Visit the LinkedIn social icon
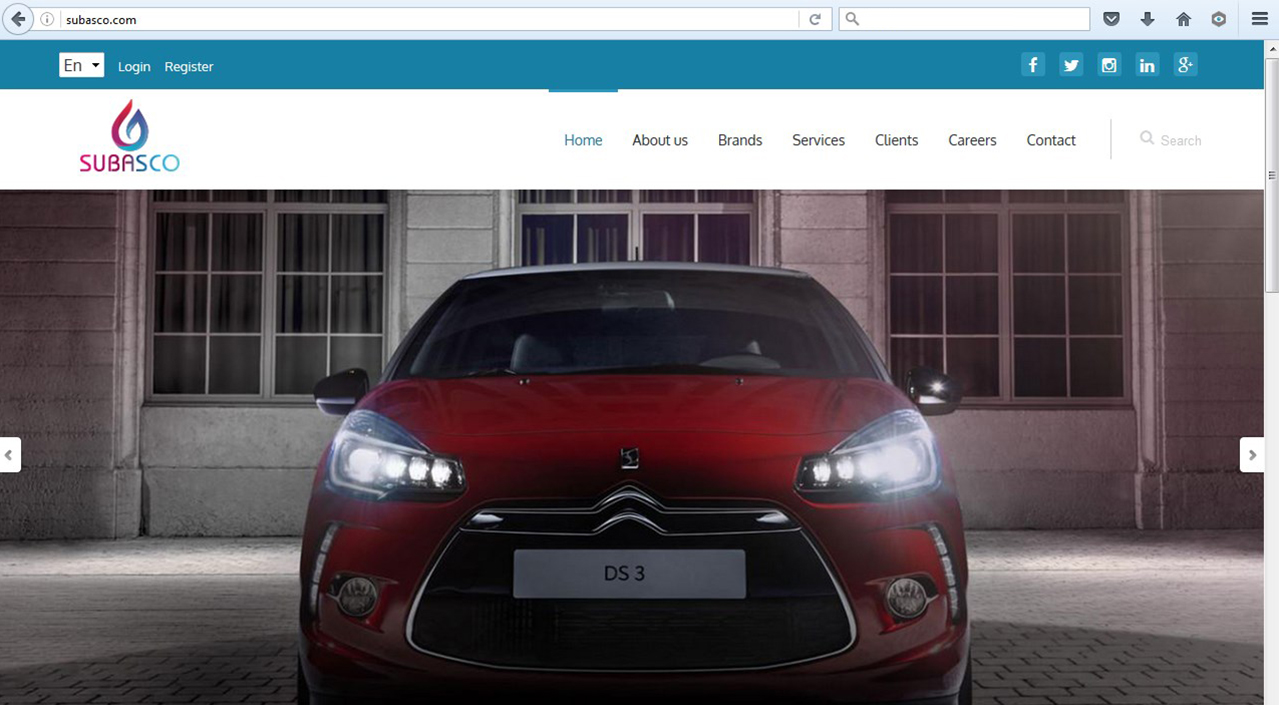Image resolution: width=1279 pixels, height=705 pixels. tap(1147, 65)
